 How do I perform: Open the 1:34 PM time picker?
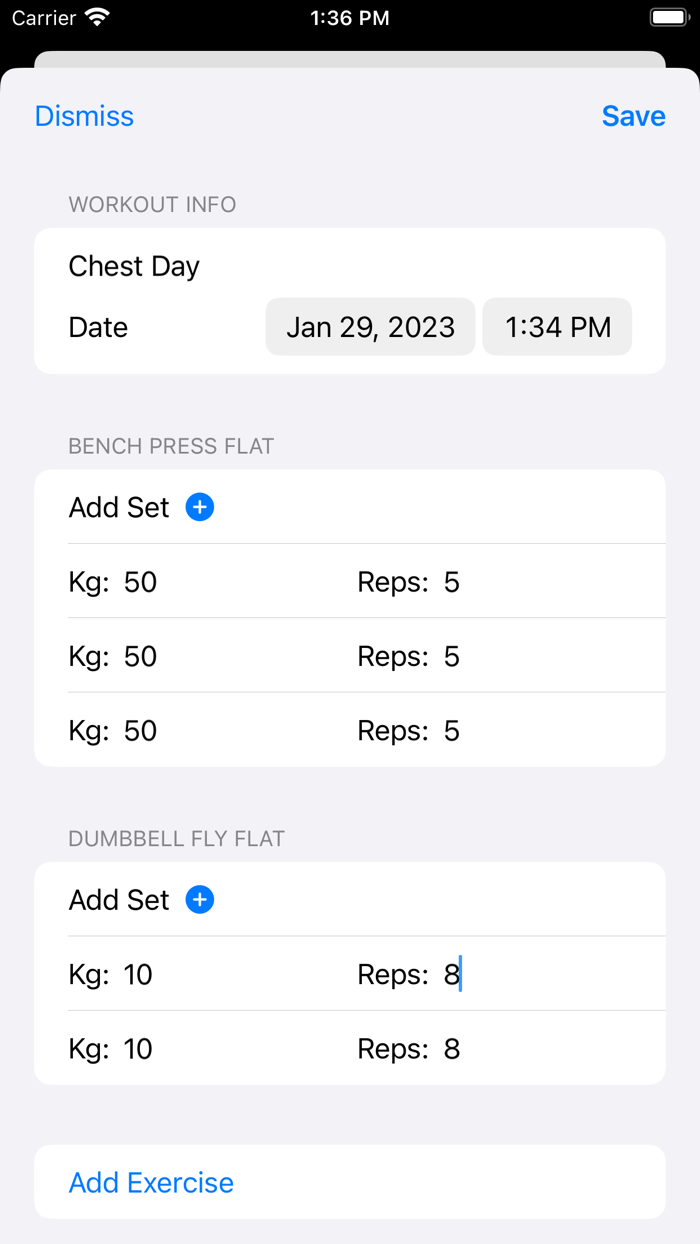[557, 327]
